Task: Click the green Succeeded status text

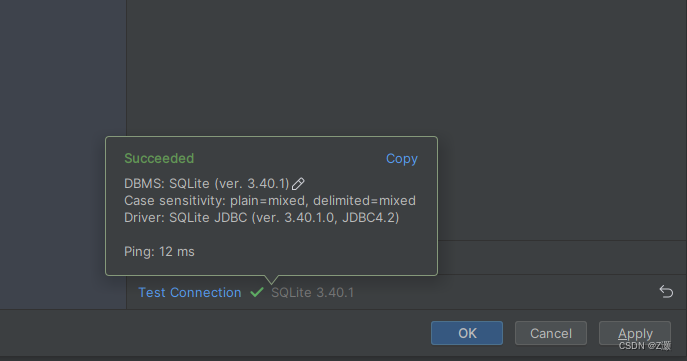Action: (159, 158)
